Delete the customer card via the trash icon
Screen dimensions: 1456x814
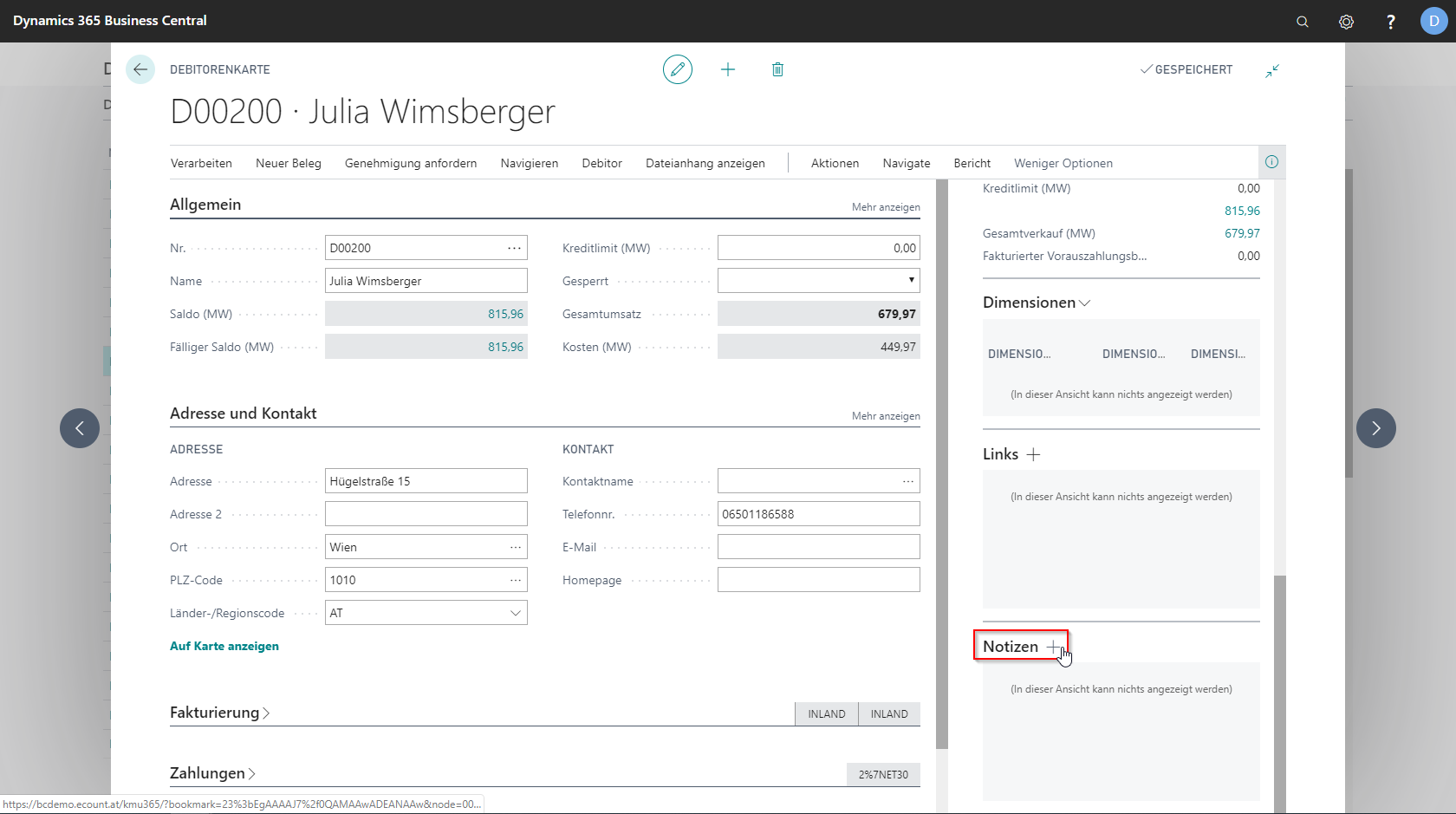pyautogui.click(x=777, y=69)
